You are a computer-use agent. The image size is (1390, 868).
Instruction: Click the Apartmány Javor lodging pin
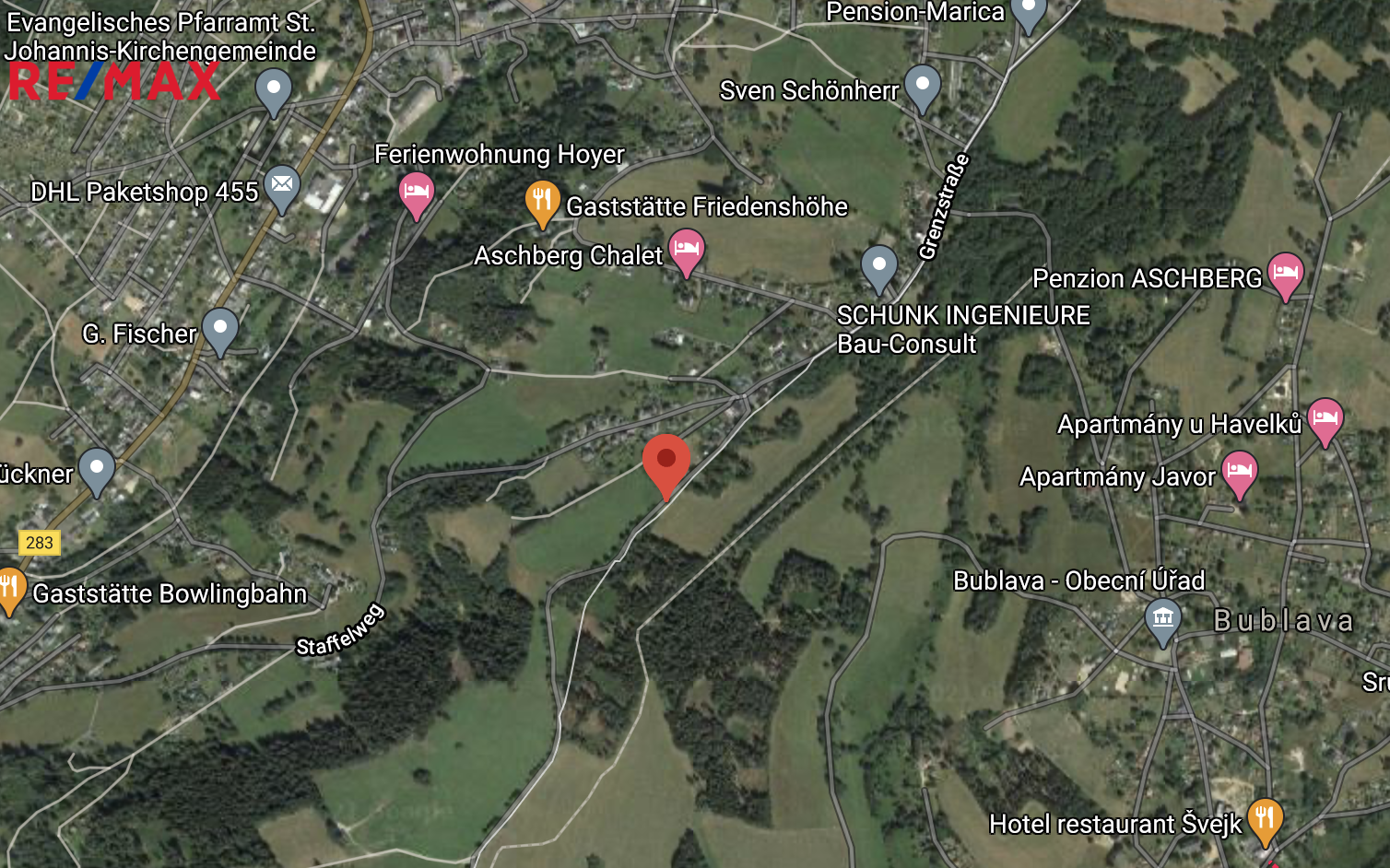1240,474
